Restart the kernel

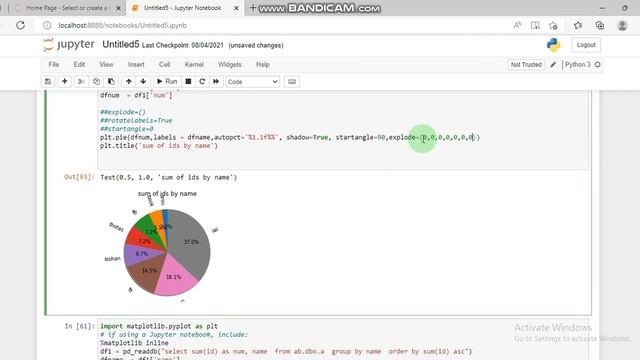point(202,82)
